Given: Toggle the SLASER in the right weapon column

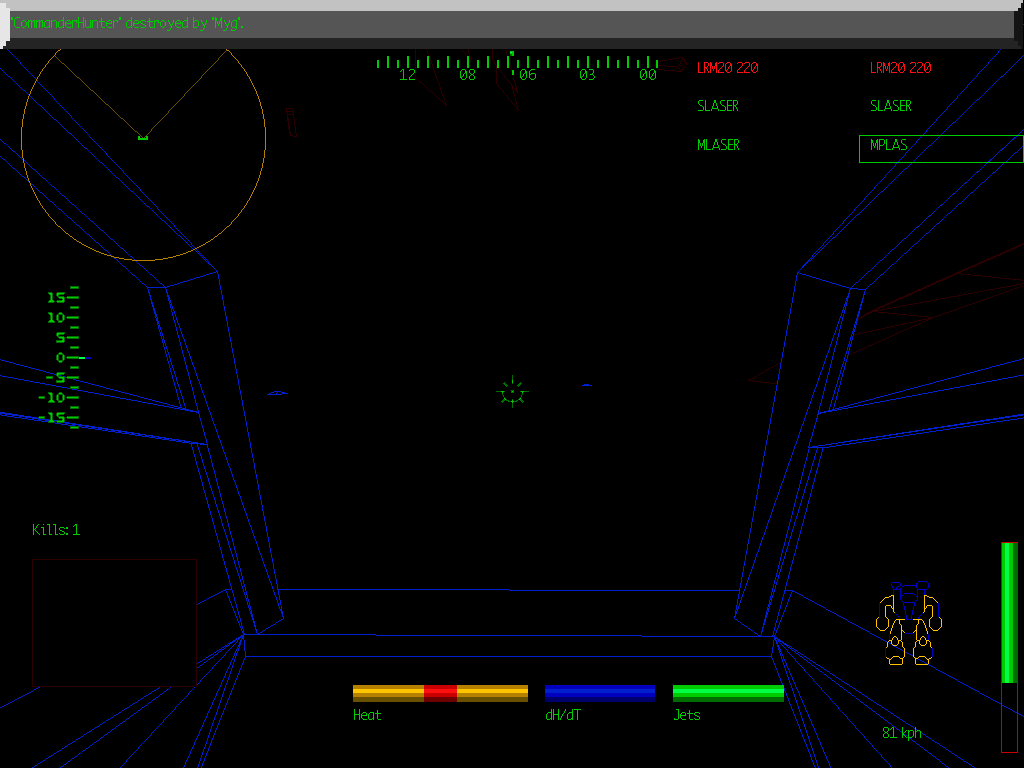Looking at the screenshot, I should pos(890,105).
